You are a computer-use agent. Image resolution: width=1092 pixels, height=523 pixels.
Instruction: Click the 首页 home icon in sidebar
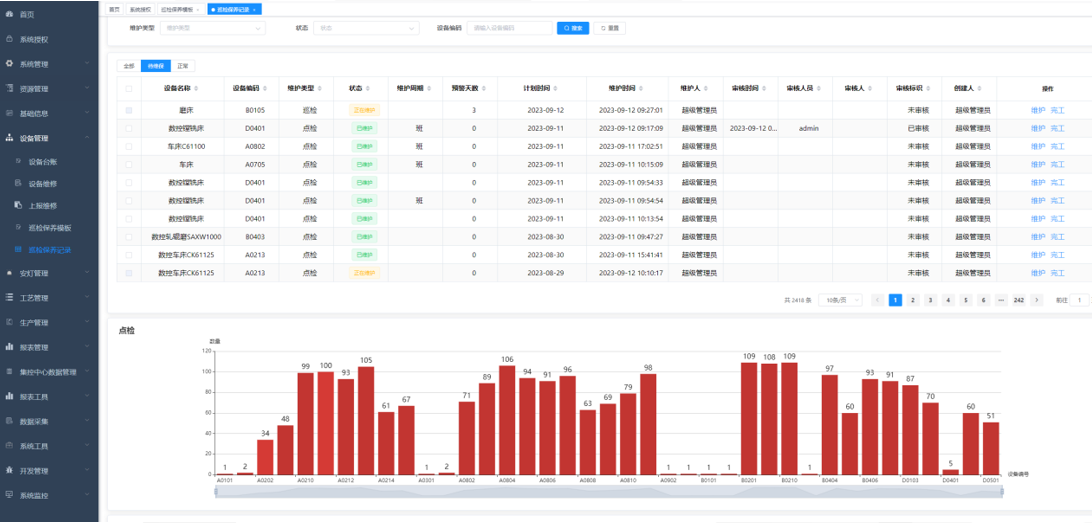(10, 15)
